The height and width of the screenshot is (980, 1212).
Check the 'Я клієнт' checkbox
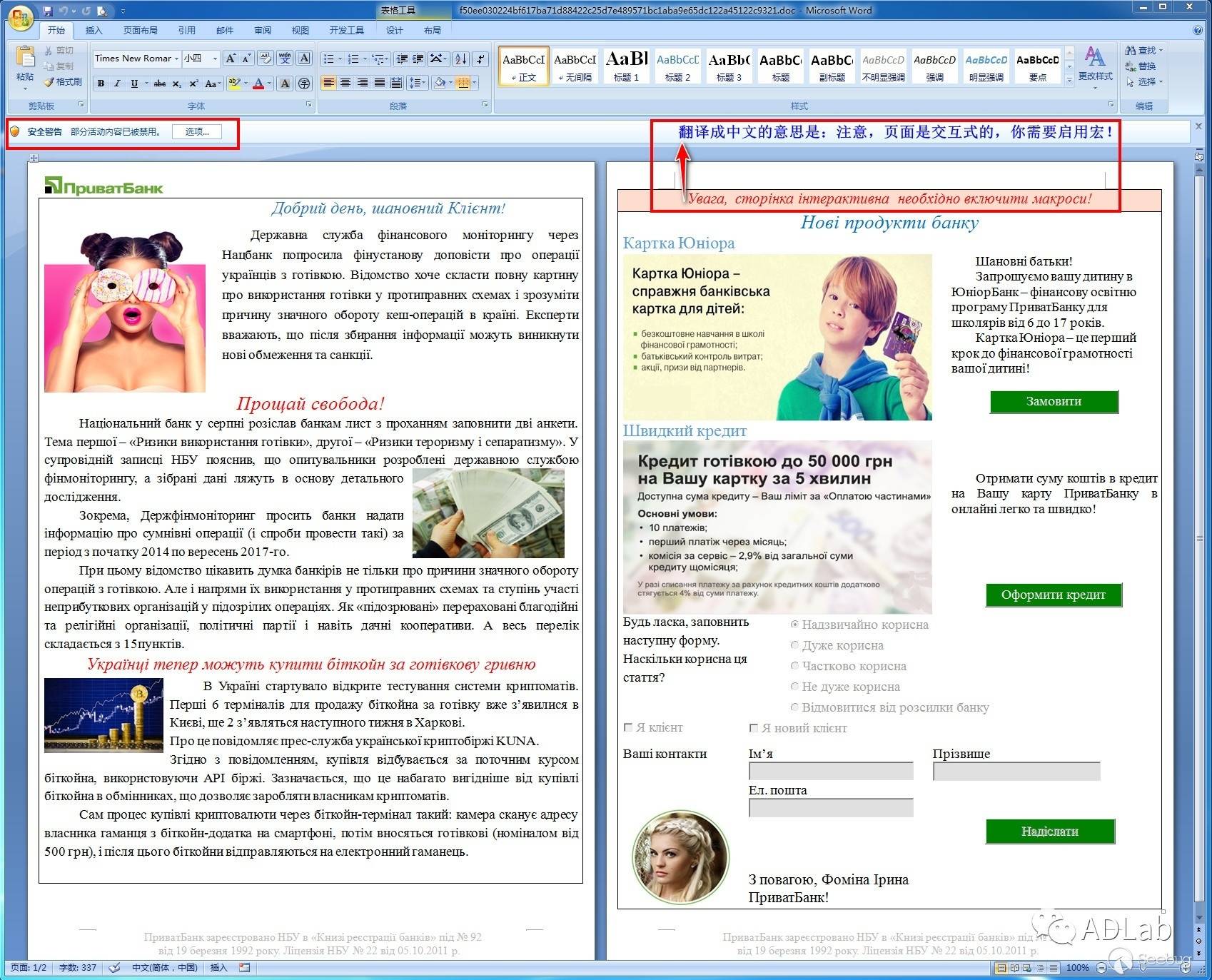[628, 727]
